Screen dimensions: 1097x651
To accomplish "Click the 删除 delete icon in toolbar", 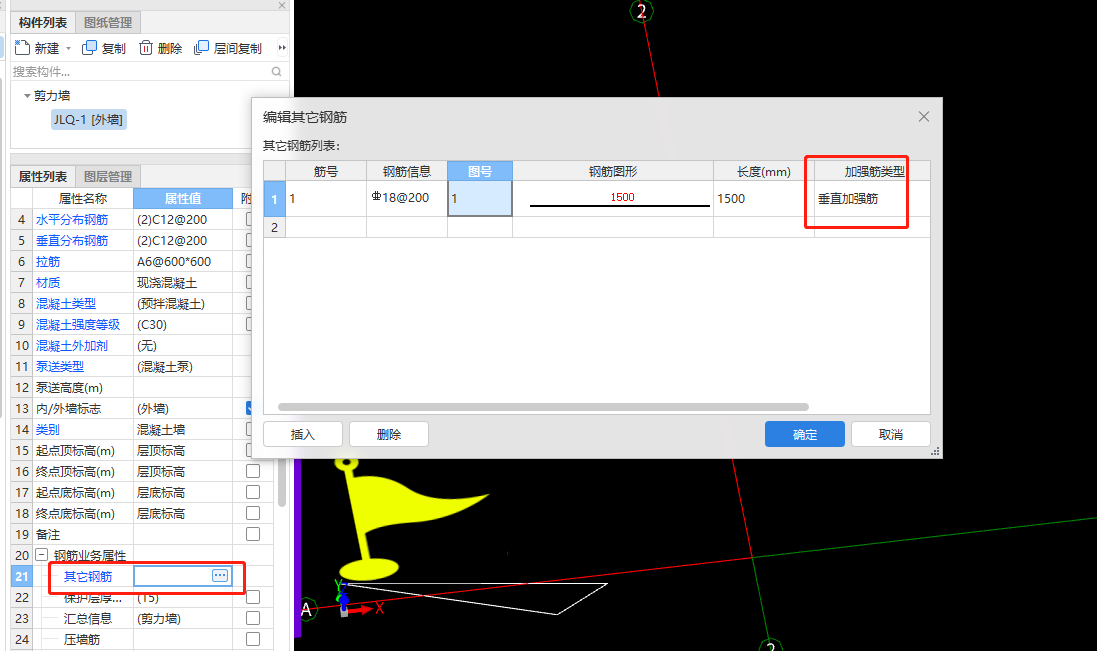I will pos(146,48).
